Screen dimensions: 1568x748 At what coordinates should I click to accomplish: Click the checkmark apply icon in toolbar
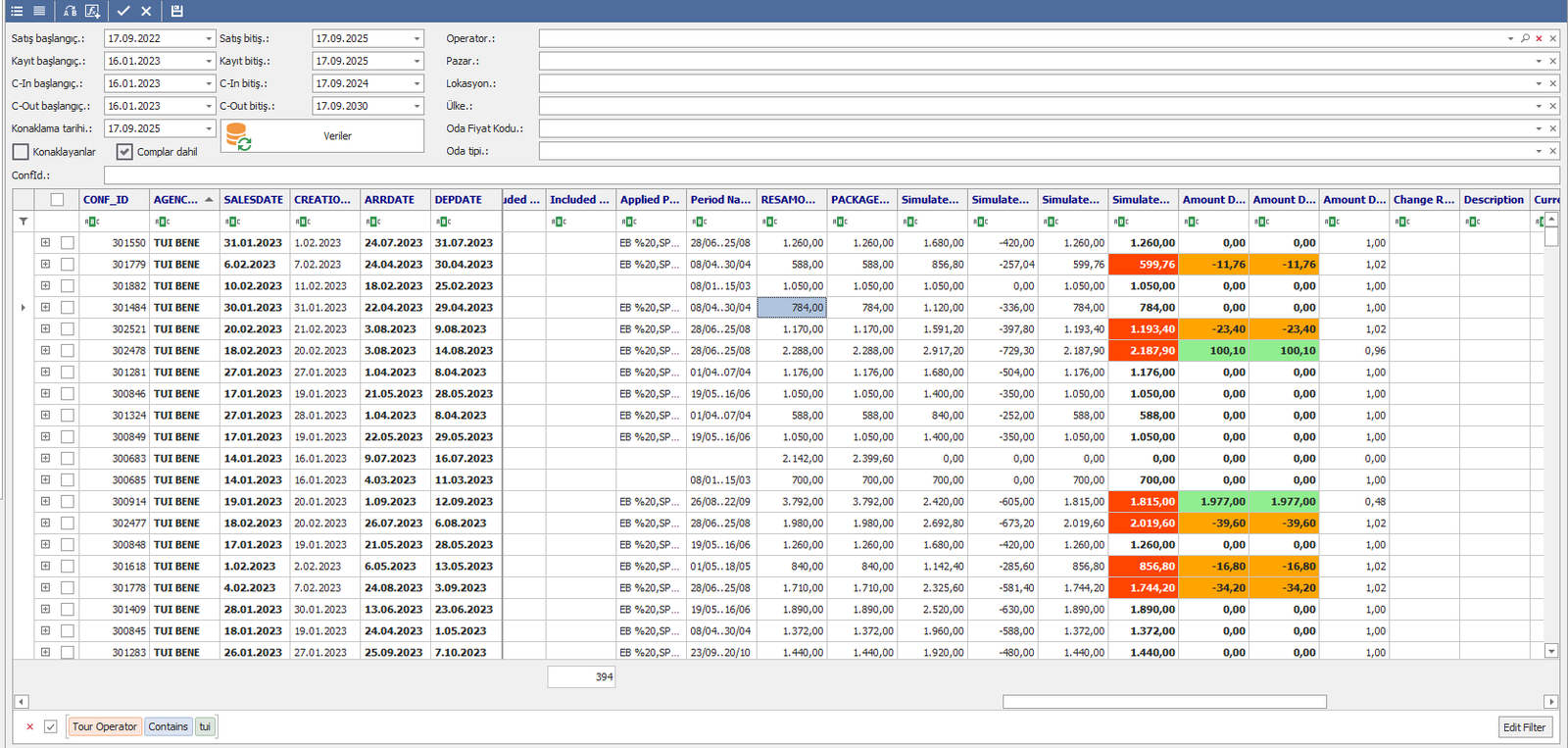123,11
